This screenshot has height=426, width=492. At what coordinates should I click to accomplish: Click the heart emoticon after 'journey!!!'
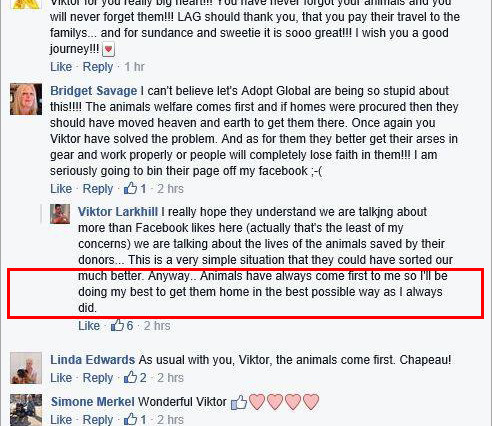(108, 50)
